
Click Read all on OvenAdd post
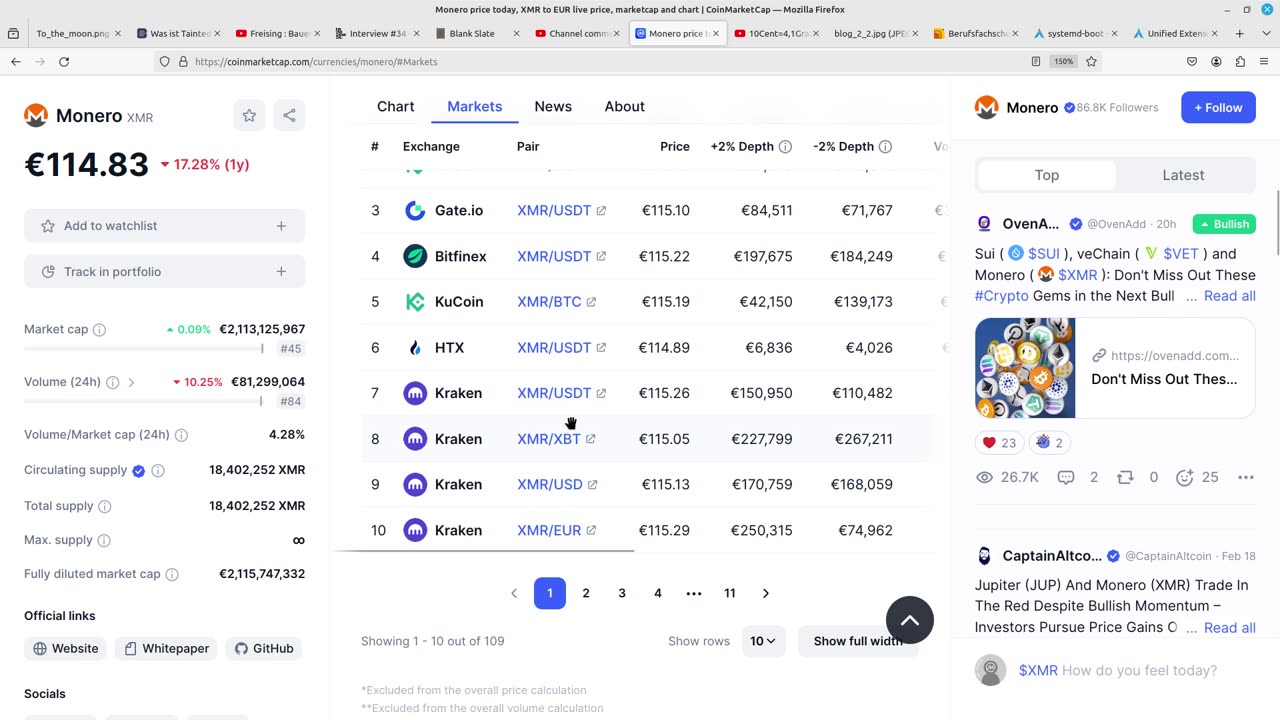(1229, 296)
